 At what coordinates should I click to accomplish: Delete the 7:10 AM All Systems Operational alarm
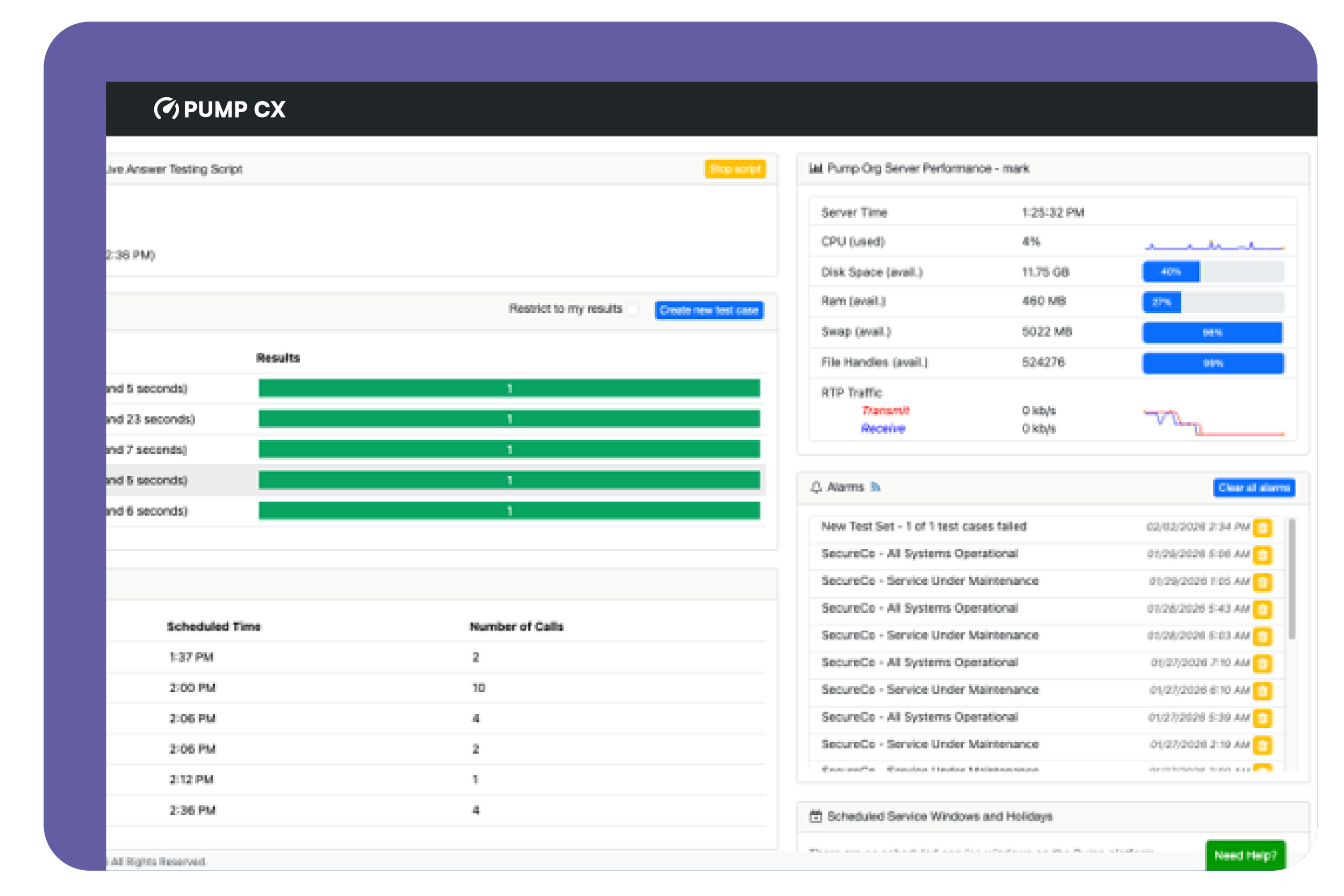pyautogui.click(x=1262, y=663)
